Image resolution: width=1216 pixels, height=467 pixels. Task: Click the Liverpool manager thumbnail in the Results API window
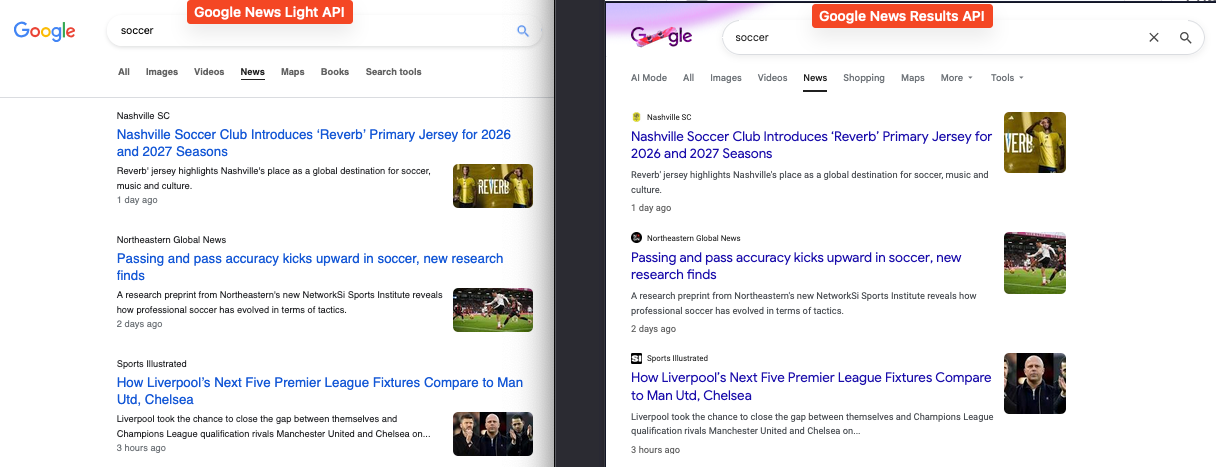(x=1035, y=384)
